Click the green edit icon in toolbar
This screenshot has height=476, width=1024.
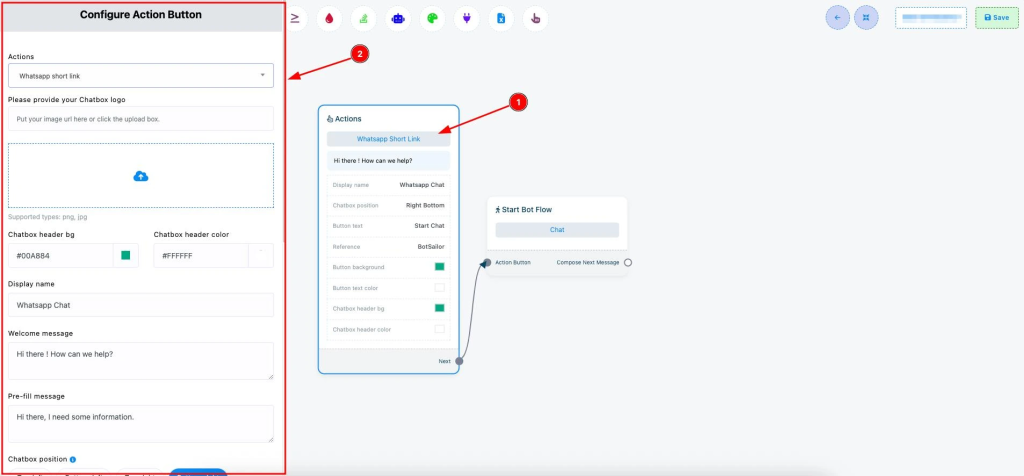(362, 18)
